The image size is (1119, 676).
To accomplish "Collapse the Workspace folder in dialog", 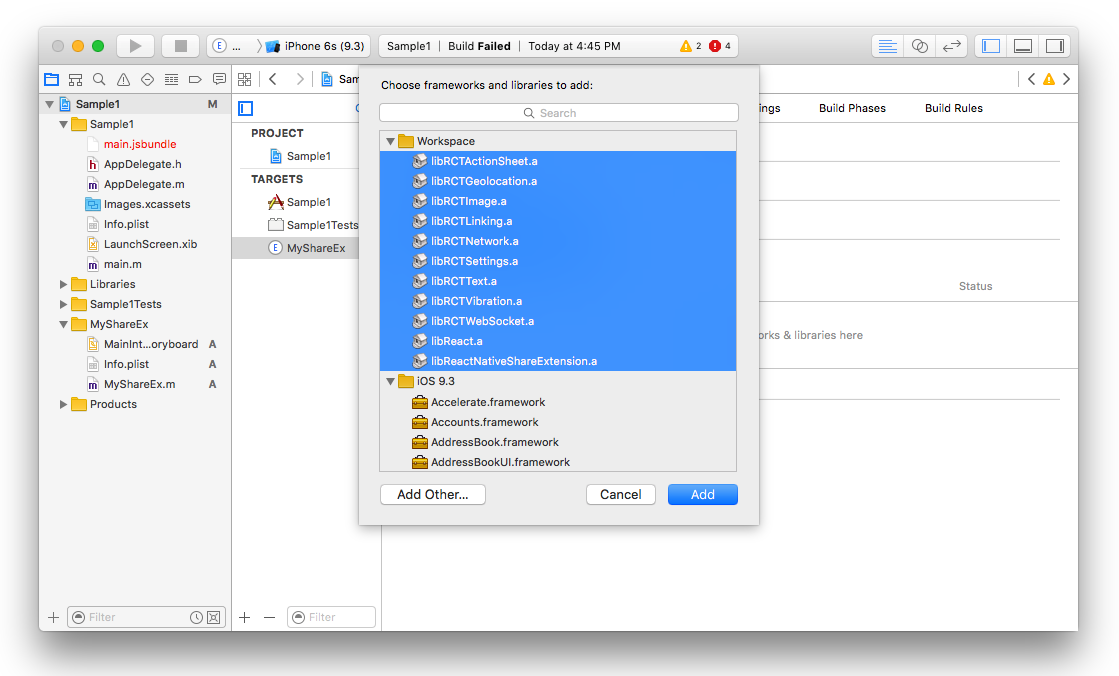I will pos(390,141).
